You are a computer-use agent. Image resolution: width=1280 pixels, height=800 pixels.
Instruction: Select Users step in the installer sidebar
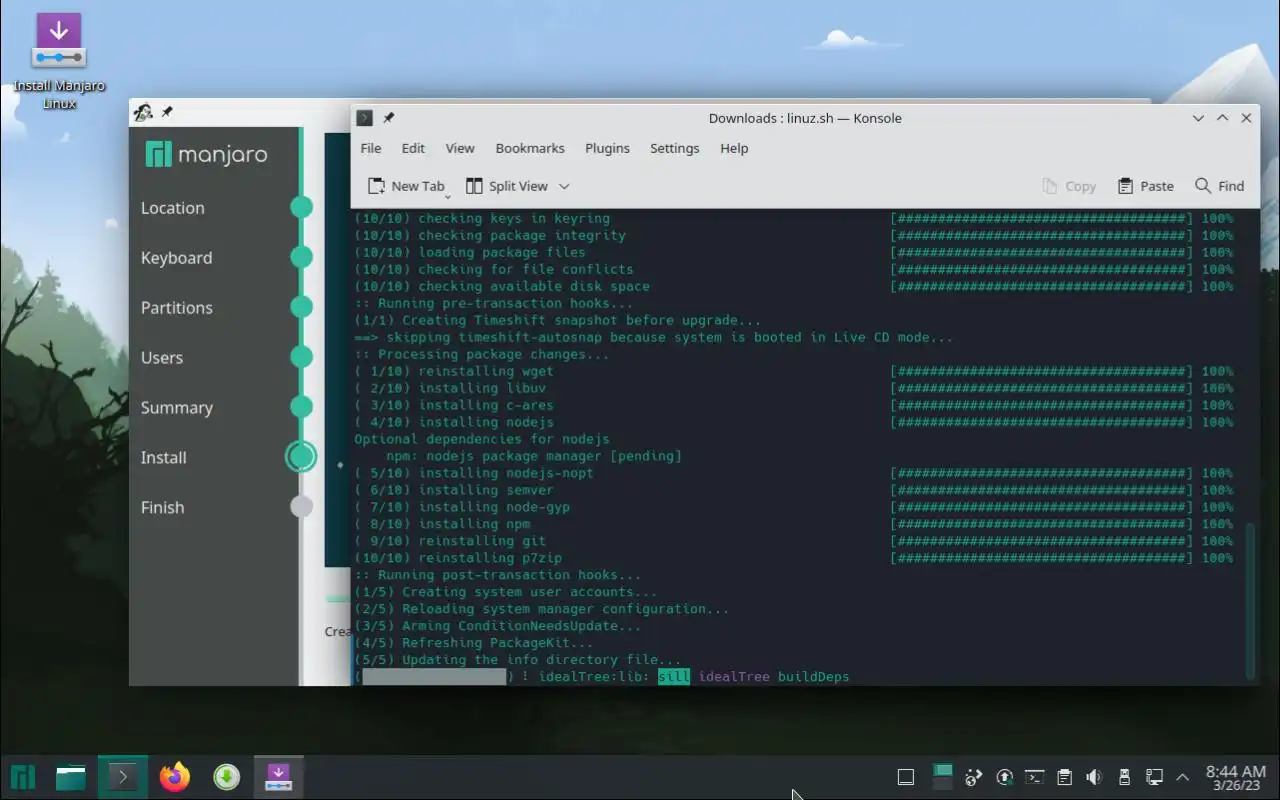[x=162, y=358]
